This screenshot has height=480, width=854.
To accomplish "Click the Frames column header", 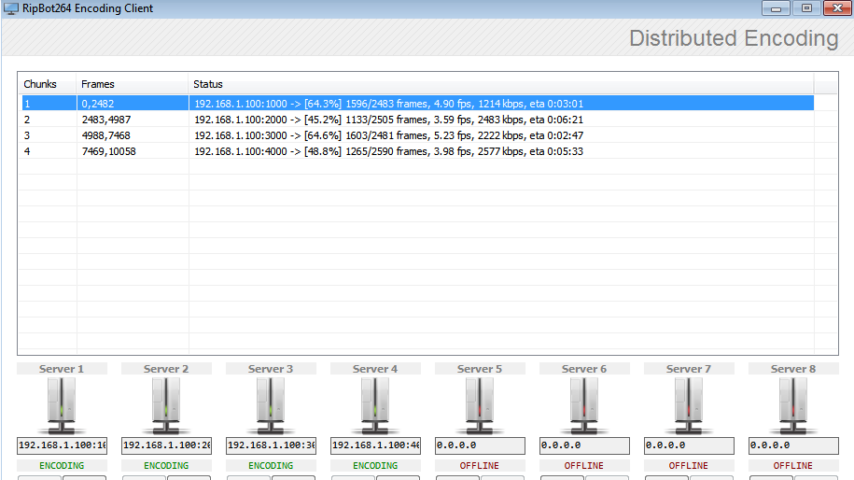I will point(132,84).
